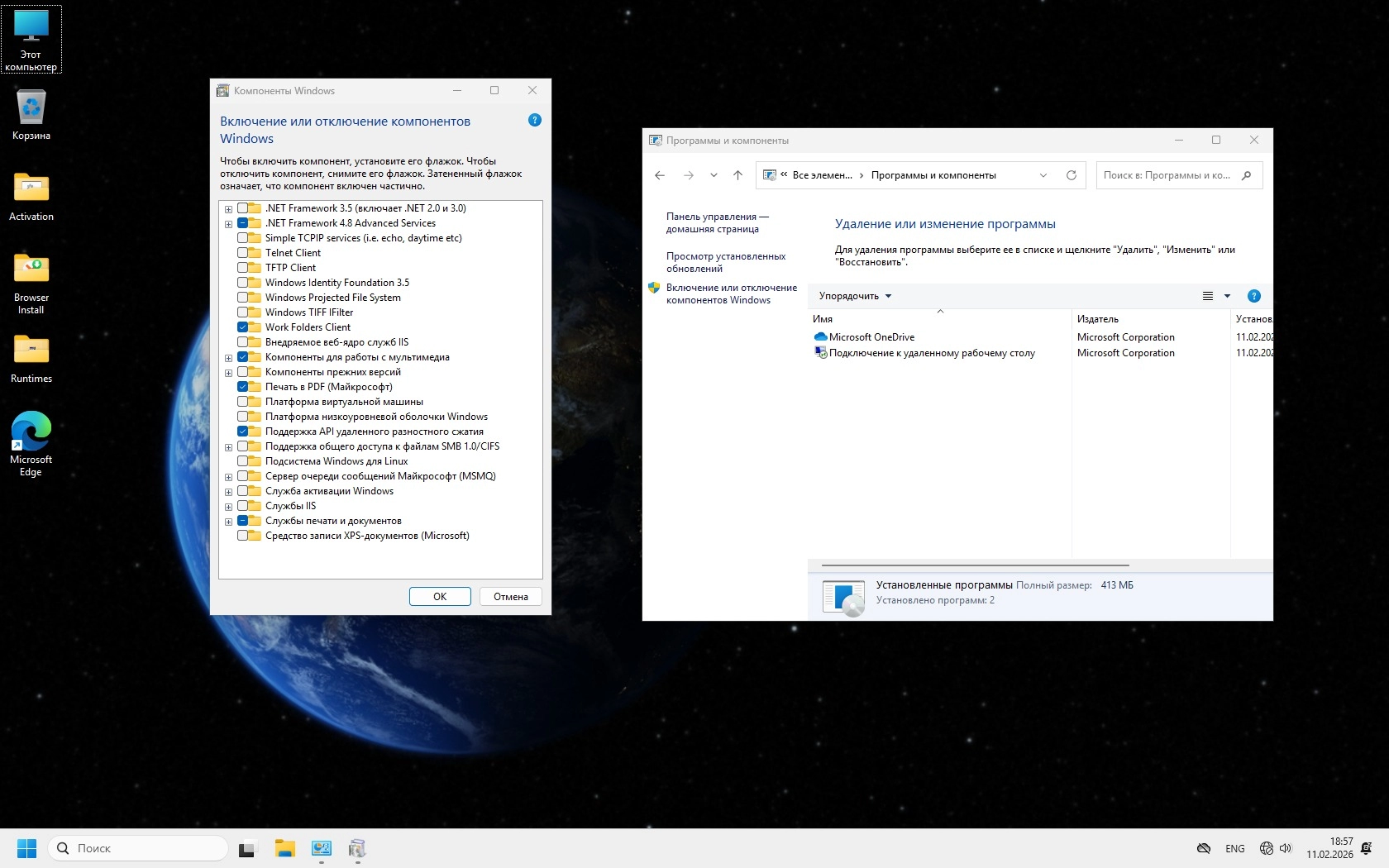Click the OK button
The image size is (1389, 868).
tap(440, 597)
